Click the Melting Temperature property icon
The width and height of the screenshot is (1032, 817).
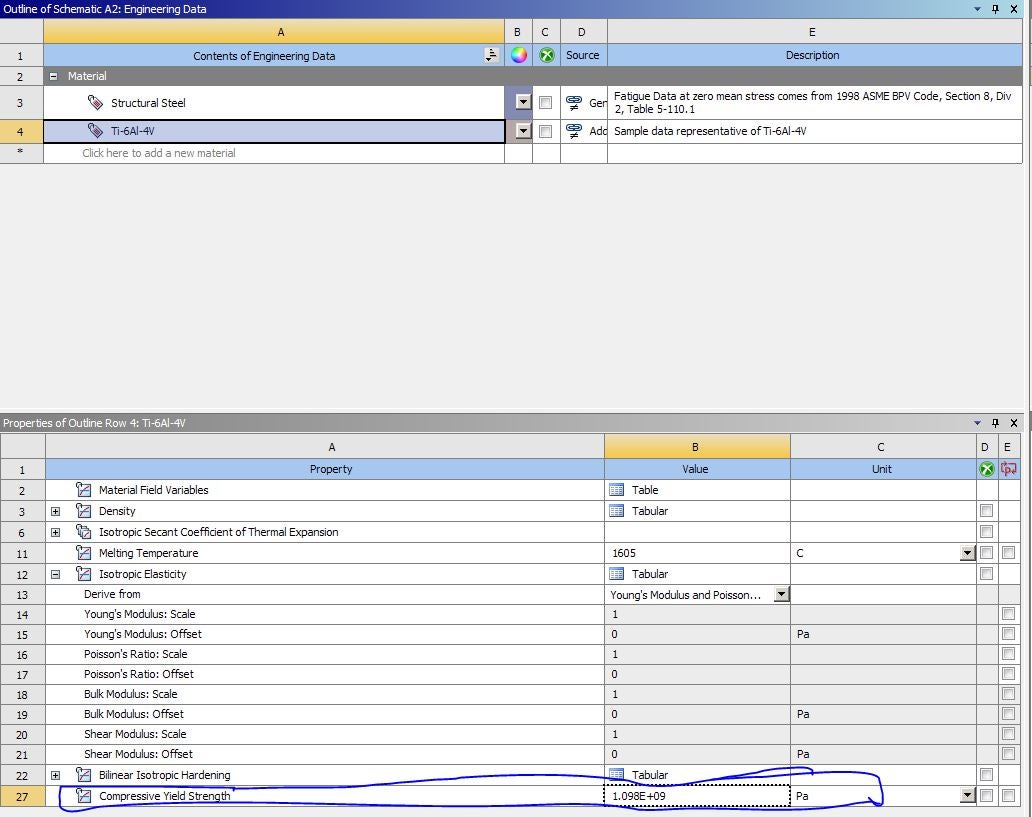pyautogui.click(x=84, y=552)
